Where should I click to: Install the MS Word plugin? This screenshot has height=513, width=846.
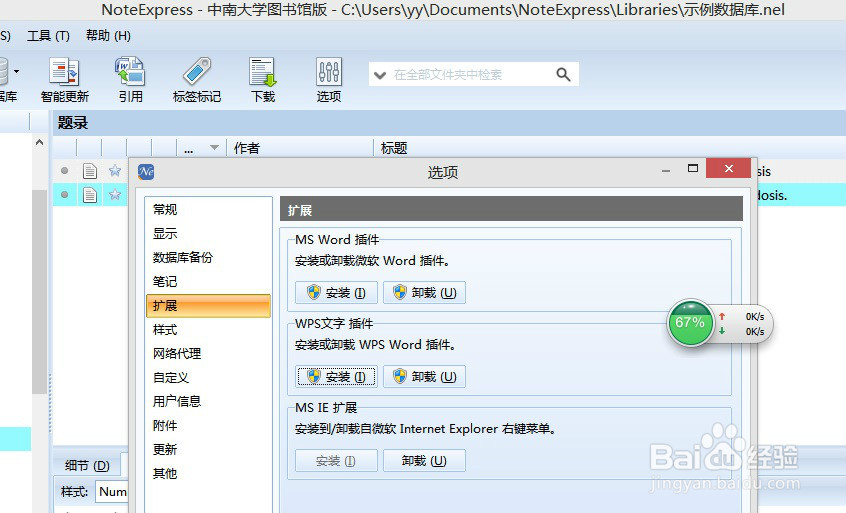tap(336, 292)
